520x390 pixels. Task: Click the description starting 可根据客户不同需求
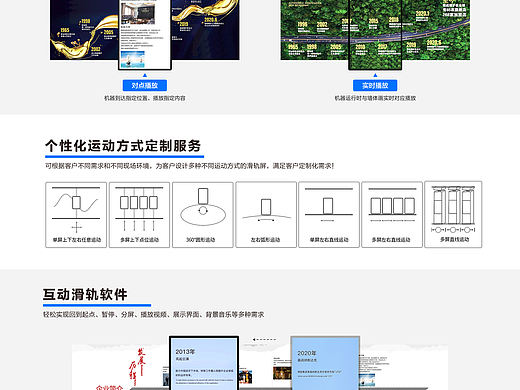190,166
